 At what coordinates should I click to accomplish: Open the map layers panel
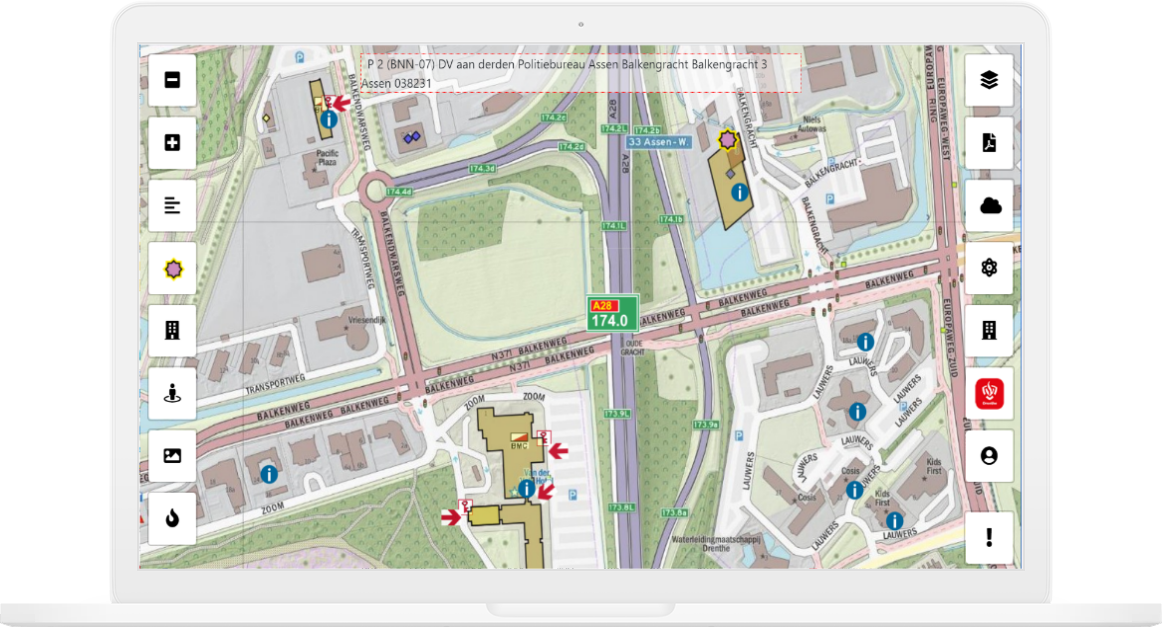click(x=989, y=80)
